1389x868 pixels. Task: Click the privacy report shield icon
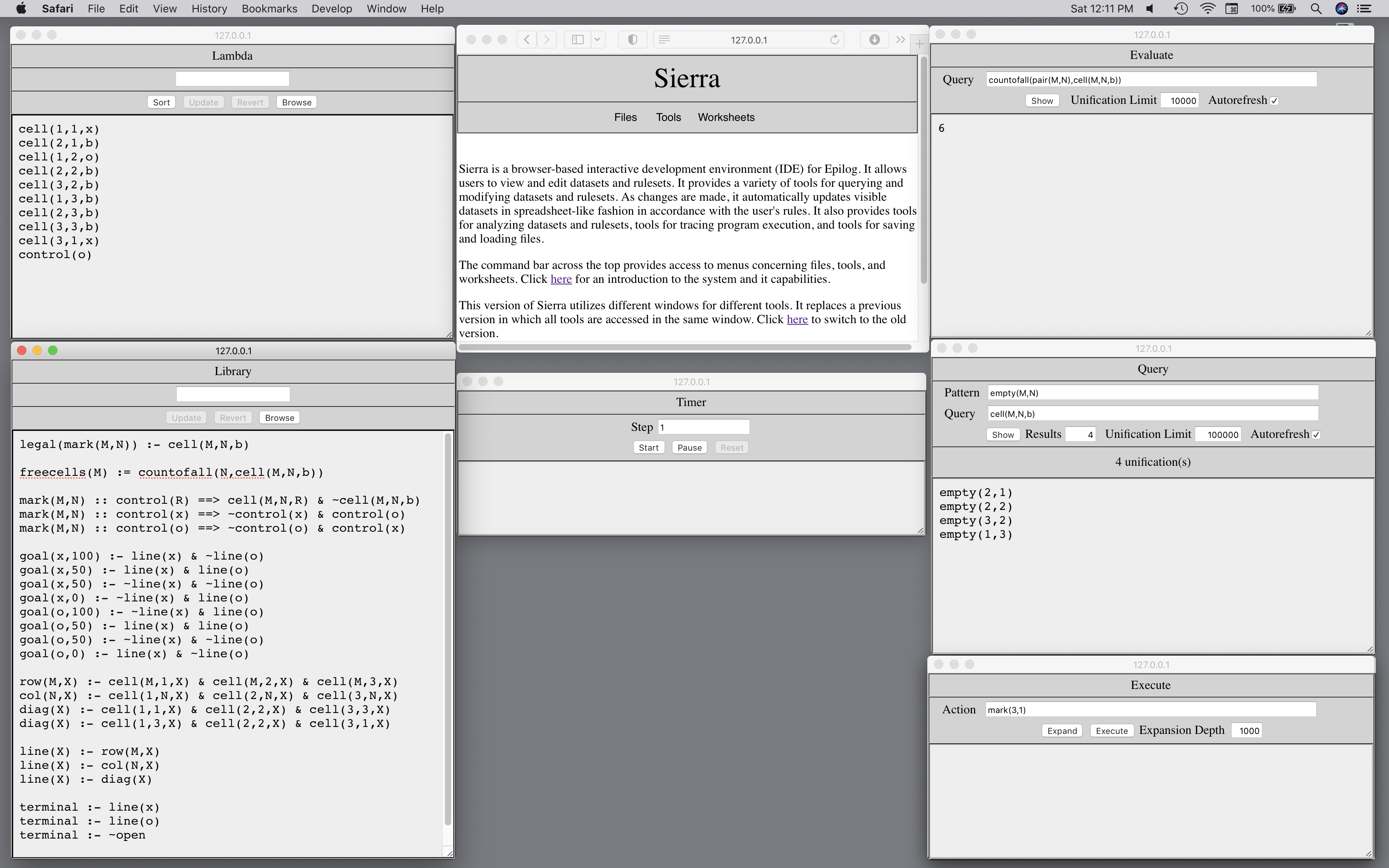[632, 40]
